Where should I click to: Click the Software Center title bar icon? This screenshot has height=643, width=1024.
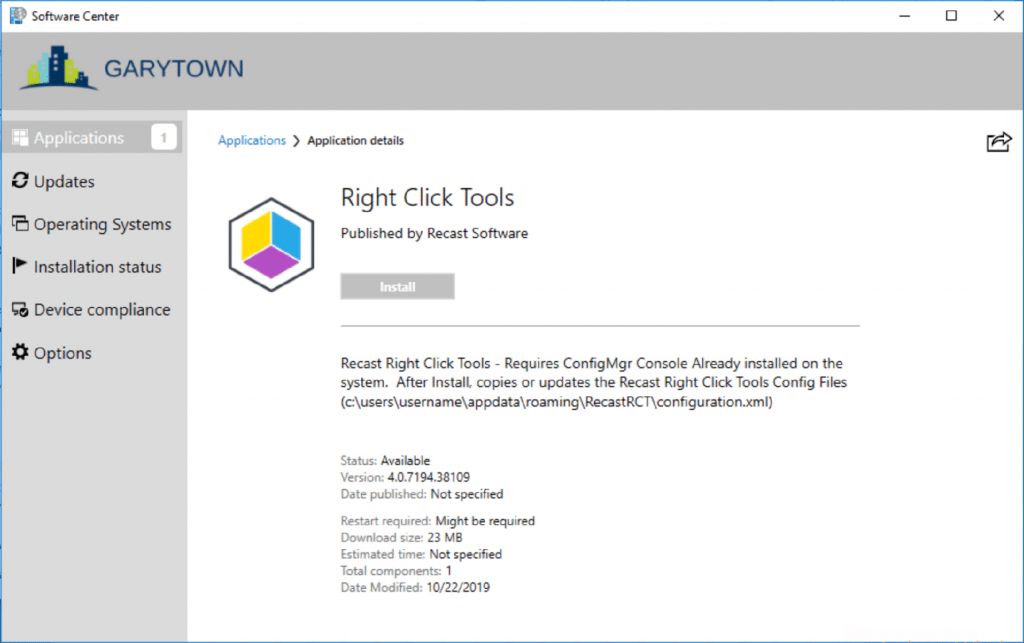tap(17, 16)
